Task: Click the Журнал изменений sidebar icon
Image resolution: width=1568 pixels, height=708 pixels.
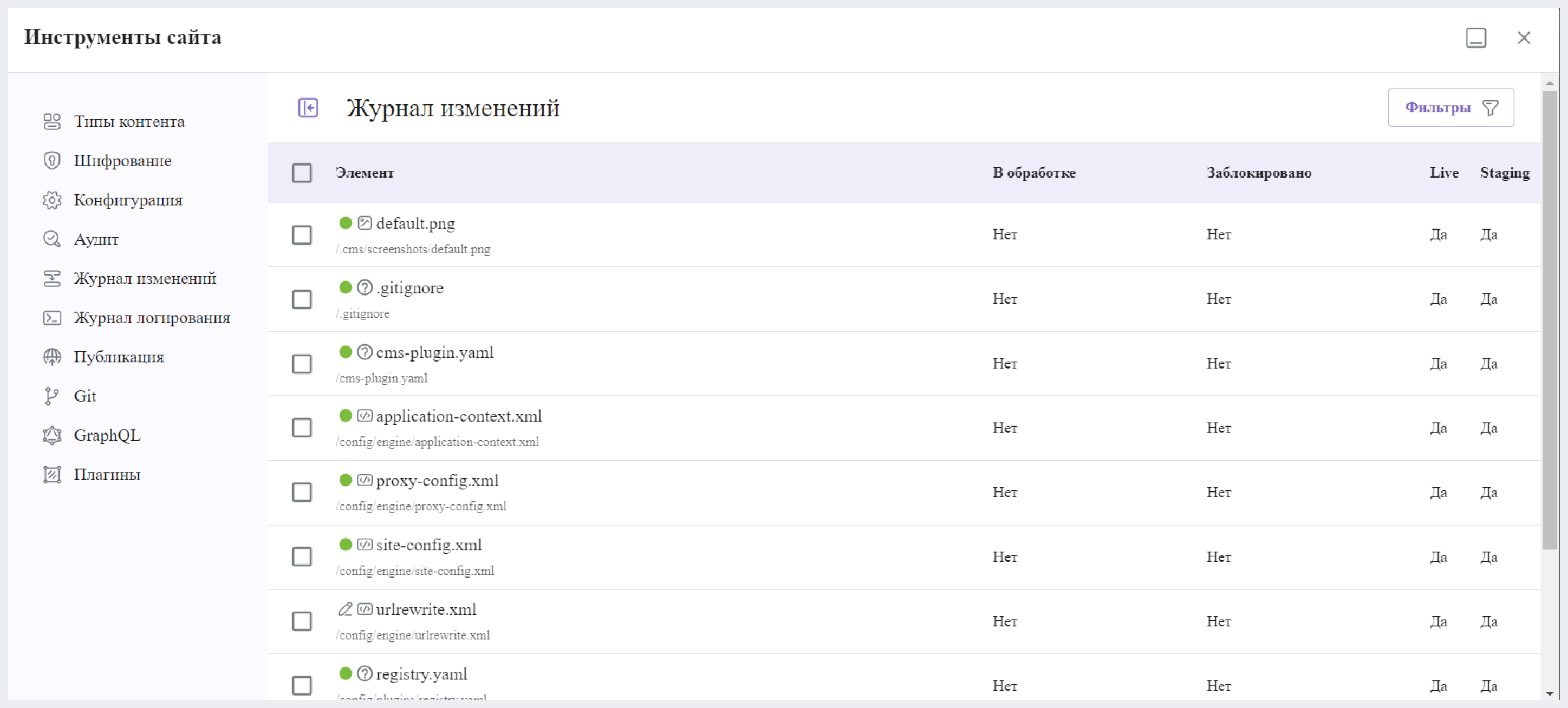Action: 52,279
